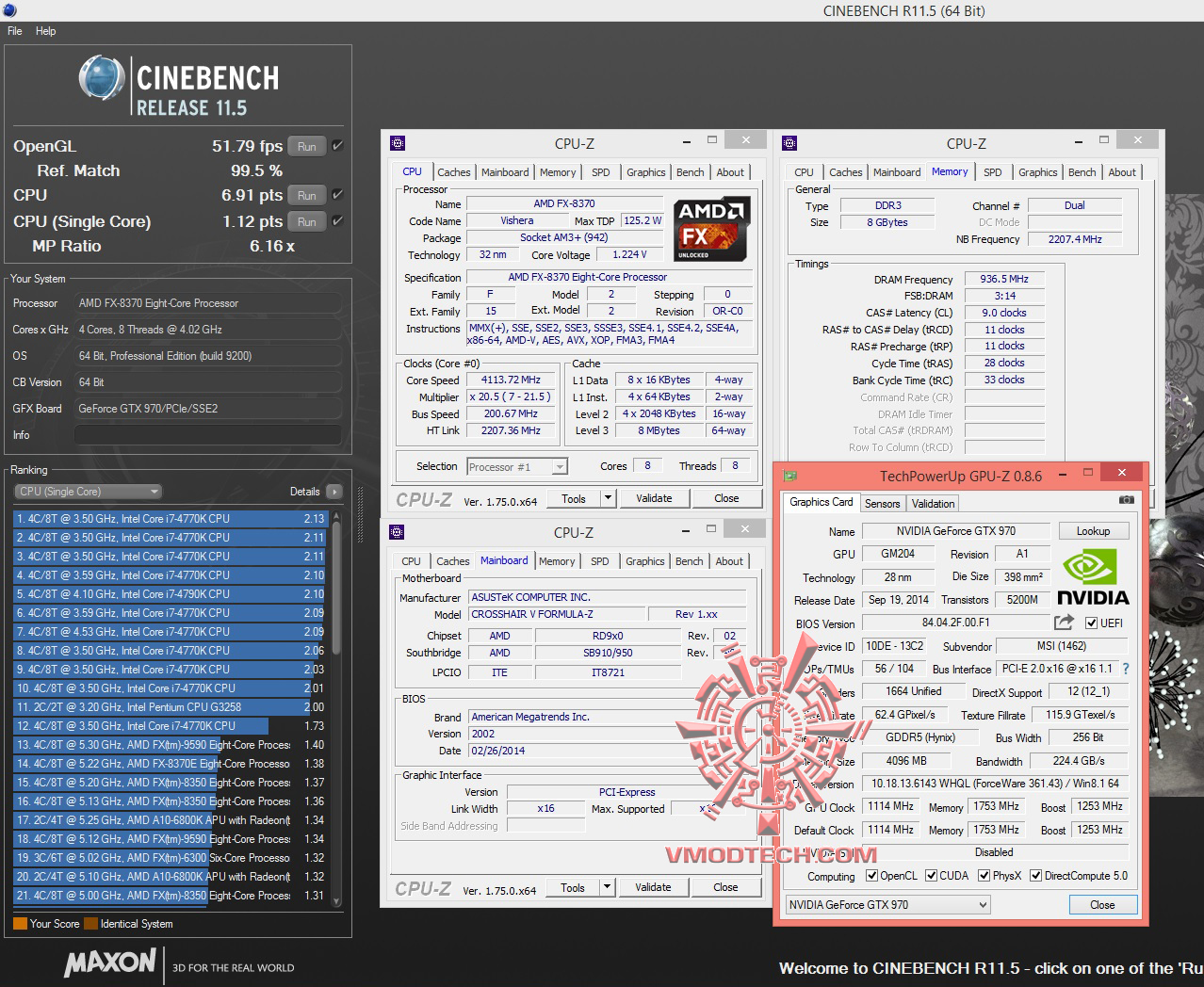
Task: Switch to Bench tab in CPU-Z CPU window
Action: point(691,172)
